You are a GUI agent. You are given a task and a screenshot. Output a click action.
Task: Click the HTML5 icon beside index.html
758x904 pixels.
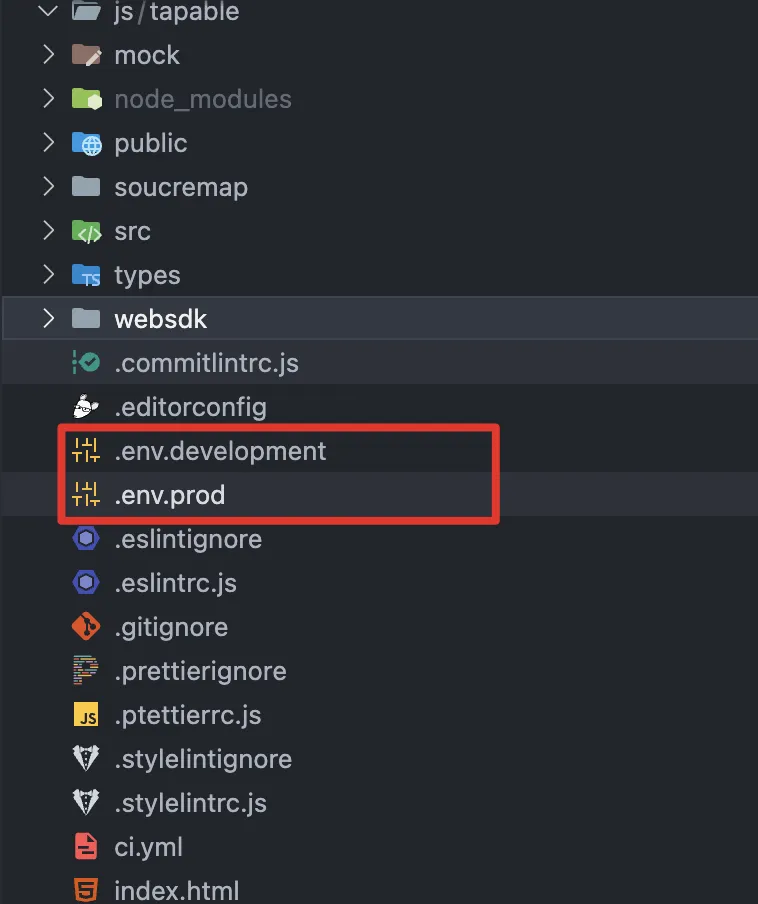[87, 890]
